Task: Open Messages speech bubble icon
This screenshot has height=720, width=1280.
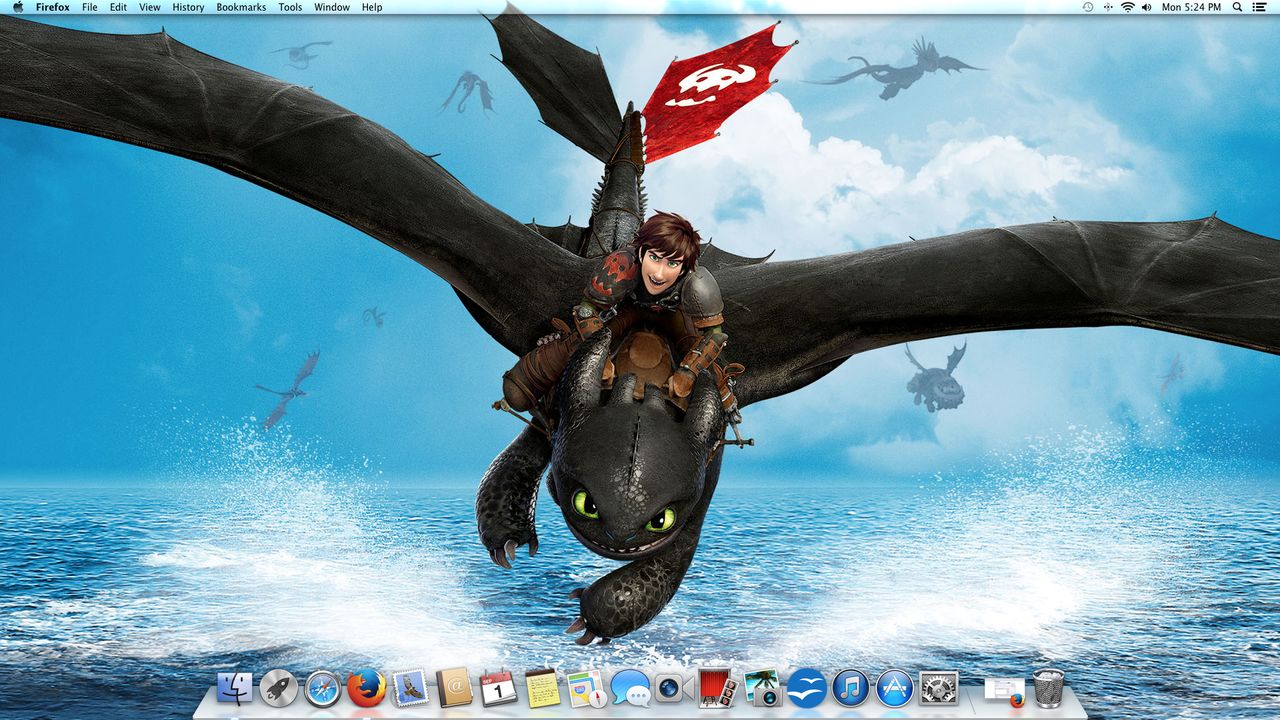Action: (631, 688)
